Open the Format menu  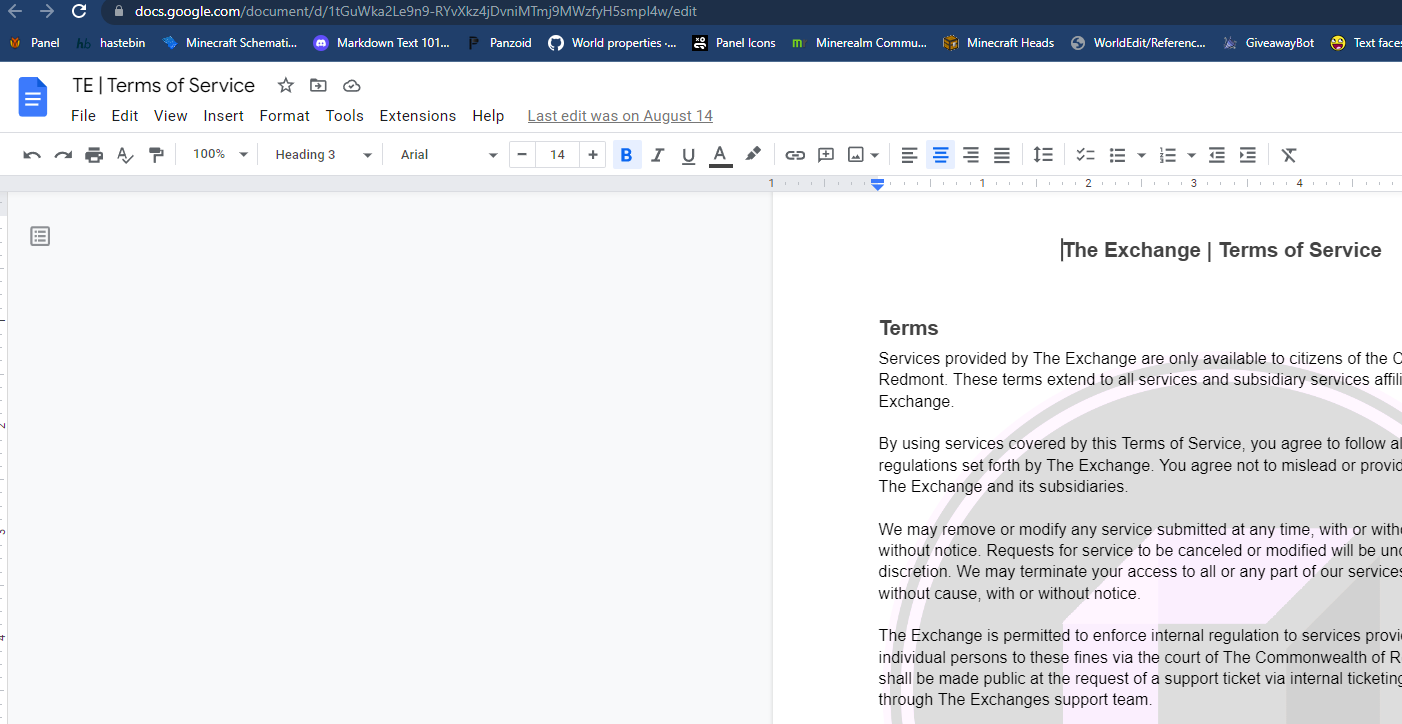(x=285, y=116)
